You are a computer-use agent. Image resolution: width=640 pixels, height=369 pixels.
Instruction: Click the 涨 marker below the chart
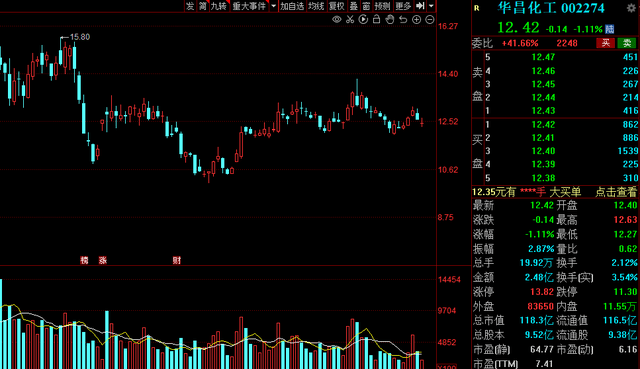[103, 260]
